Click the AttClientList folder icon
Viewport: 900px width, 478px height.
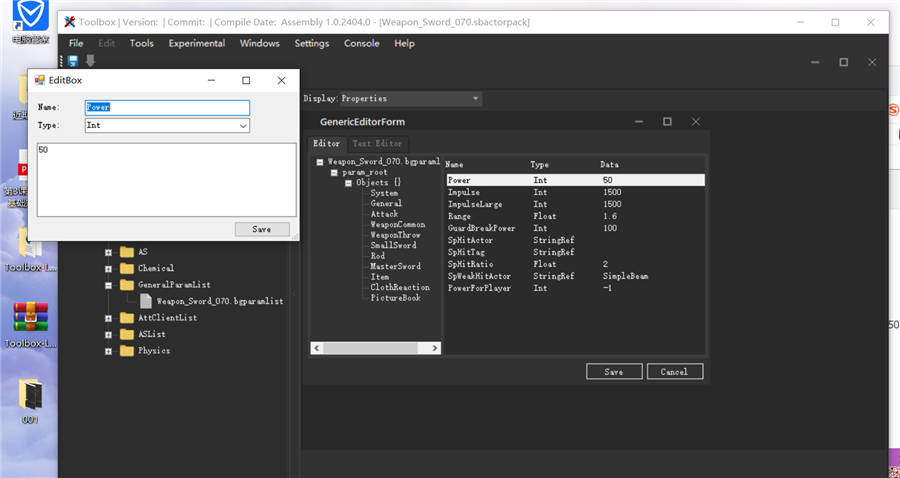coord(126,317)
